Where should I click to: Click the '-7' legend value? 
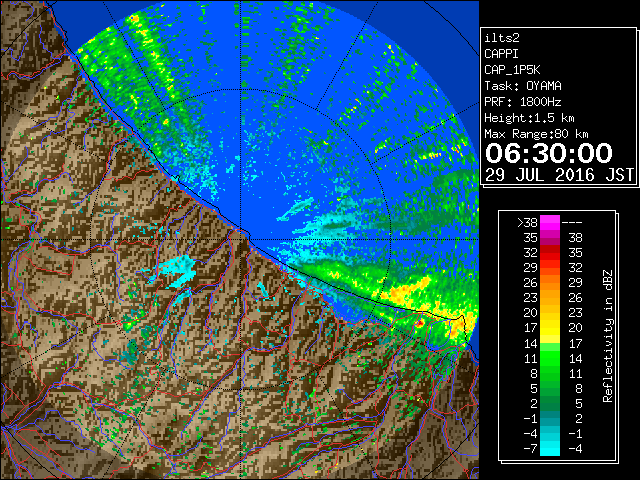531,448
